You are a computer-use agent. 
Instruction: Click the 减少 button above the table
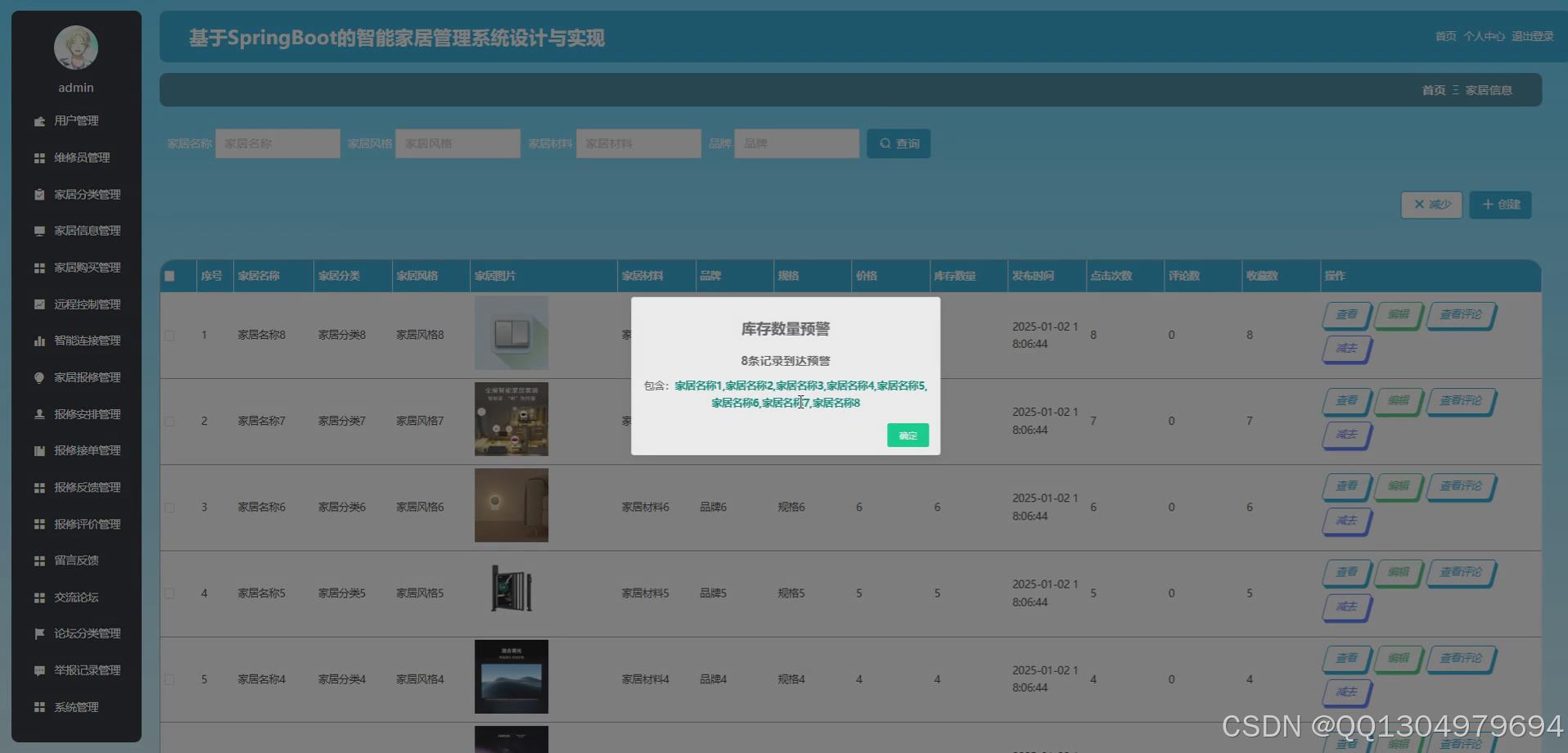click(x=1431, y=205)
